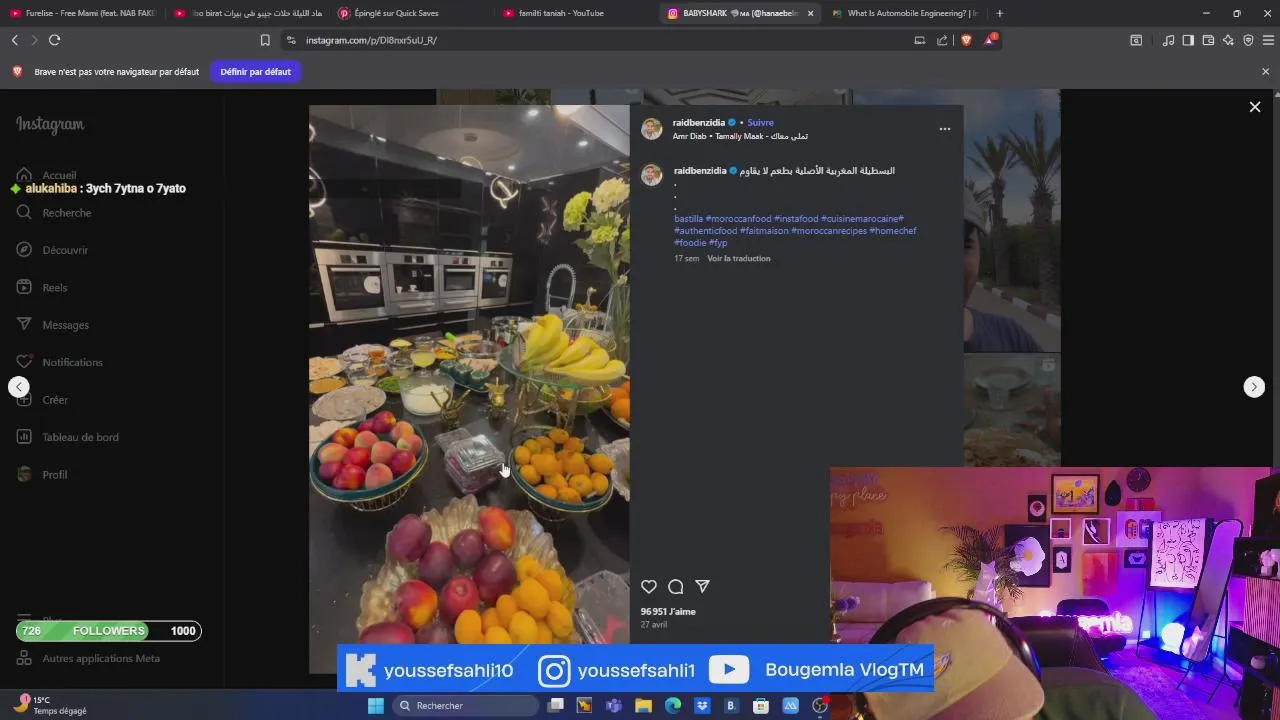Open Dropbox from taskbar

(702, 706)
